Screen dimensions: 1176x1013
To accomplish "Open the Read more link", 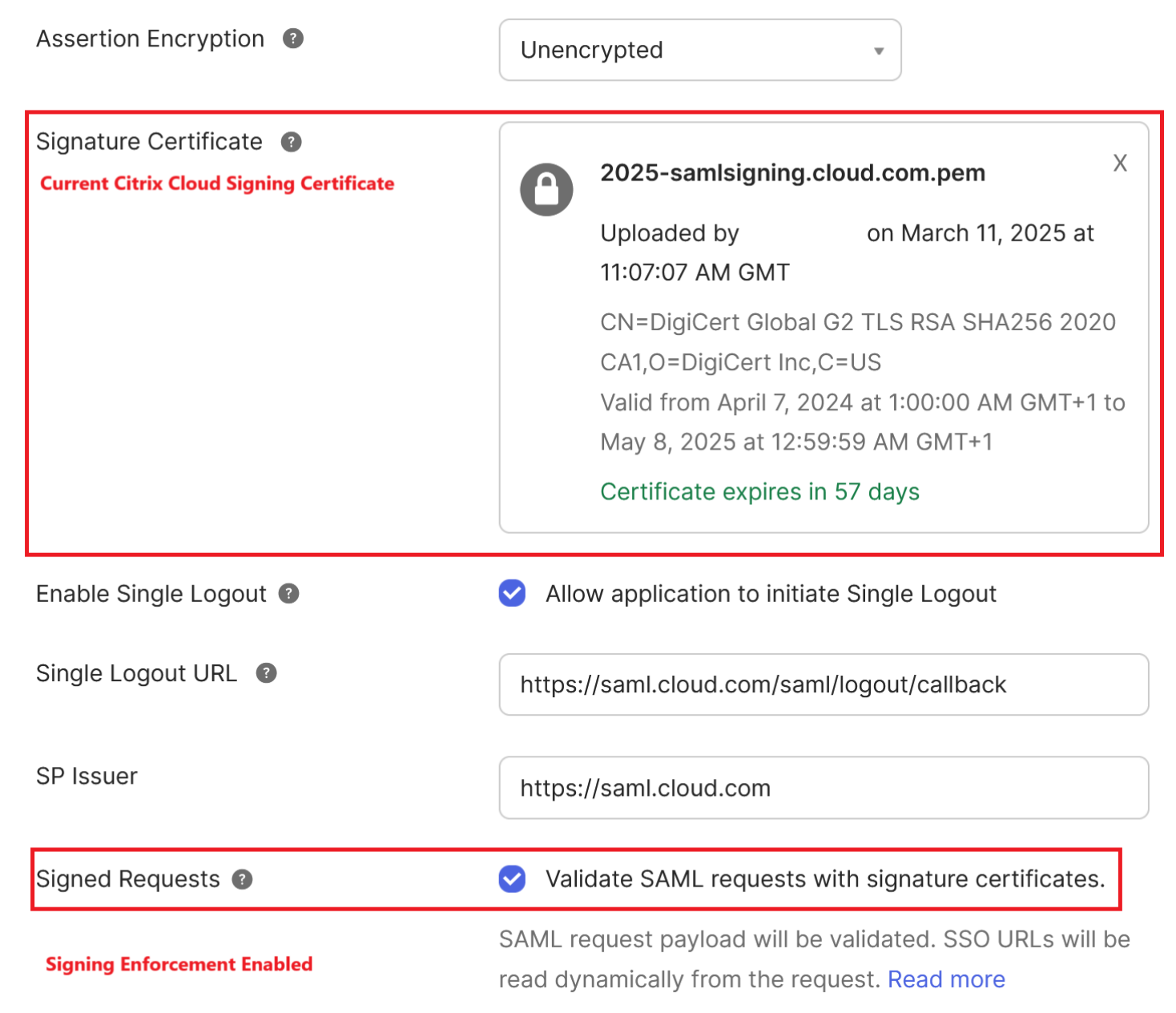I will [946, 979].
